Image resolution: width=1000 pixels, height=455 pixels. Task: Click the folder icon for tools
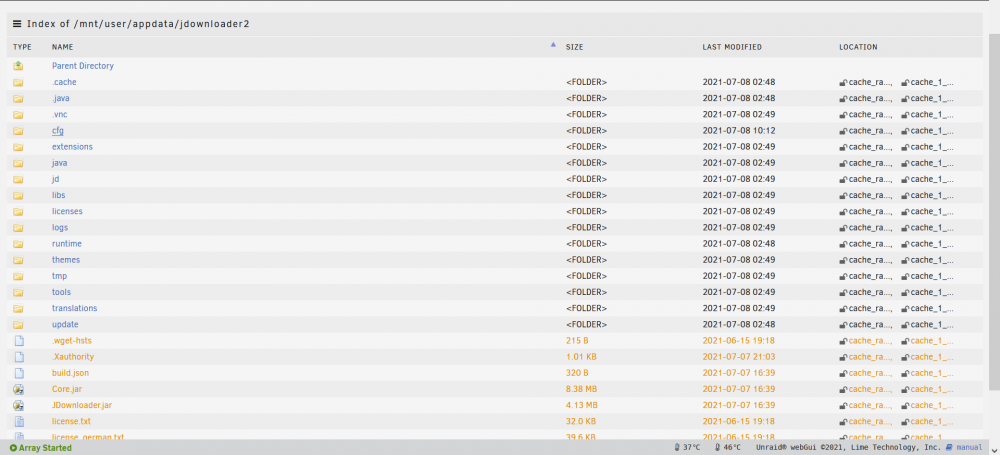coord(18,292)
